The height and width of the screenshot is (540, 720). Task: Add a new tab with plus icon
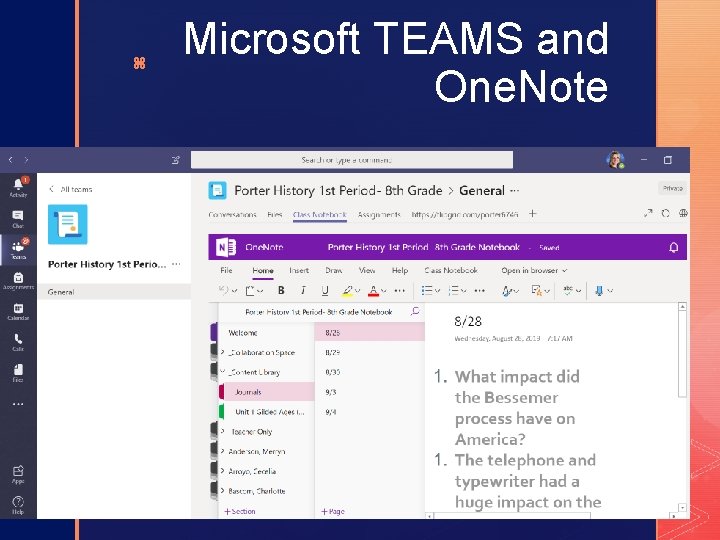[x=533, y=214]
